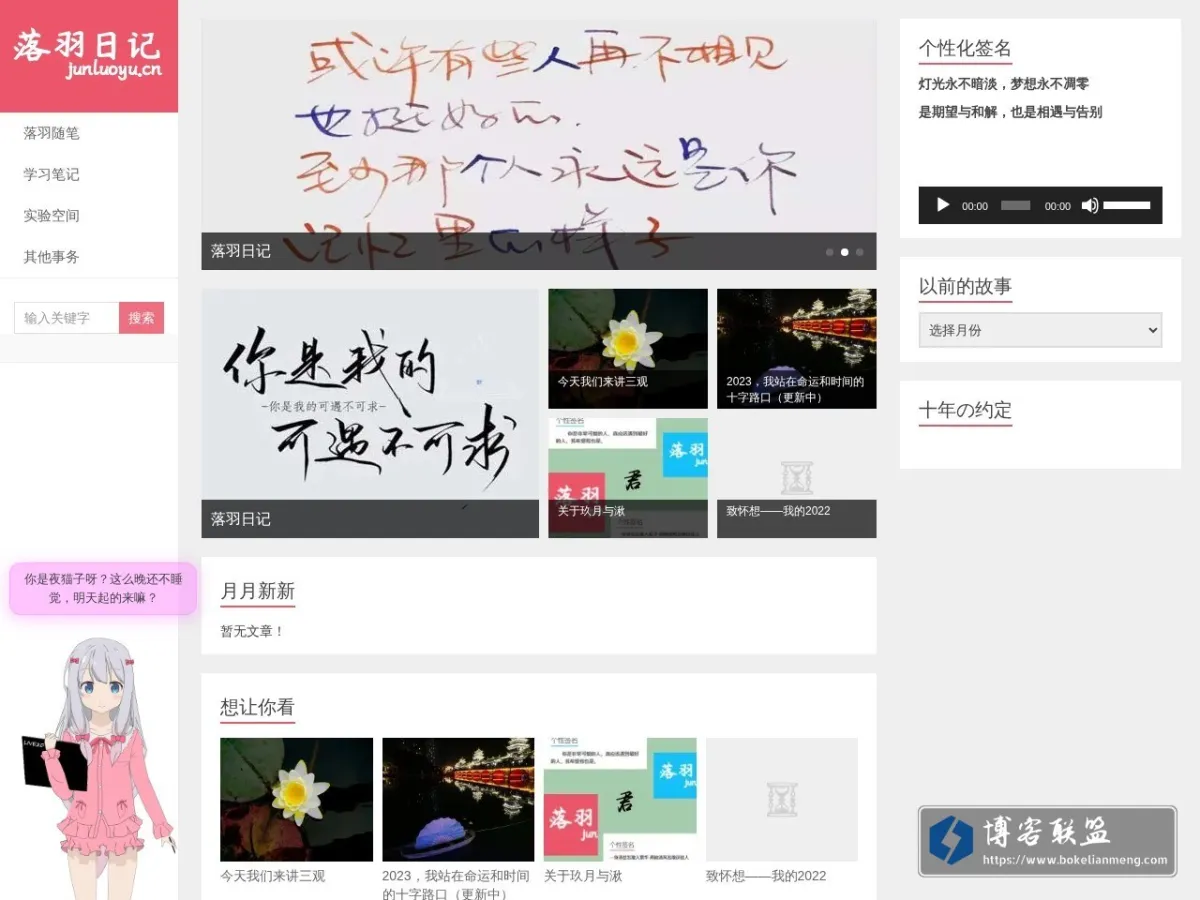Play the audio in the signature widget
Screen dimensions: 1200x900
[x=942, y=206]
